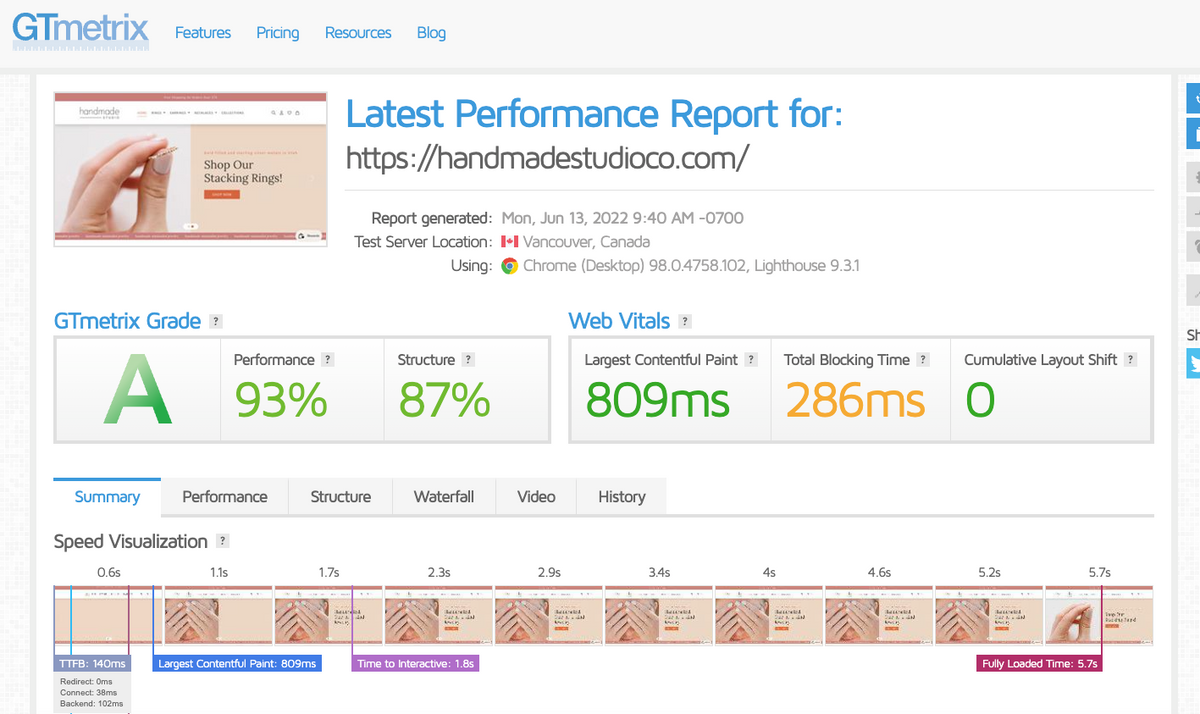The height and width of the screenshot is (714, 1200).
Task: Click the Cumulative Layout Shift help icon
Action: click(1130, 360)
